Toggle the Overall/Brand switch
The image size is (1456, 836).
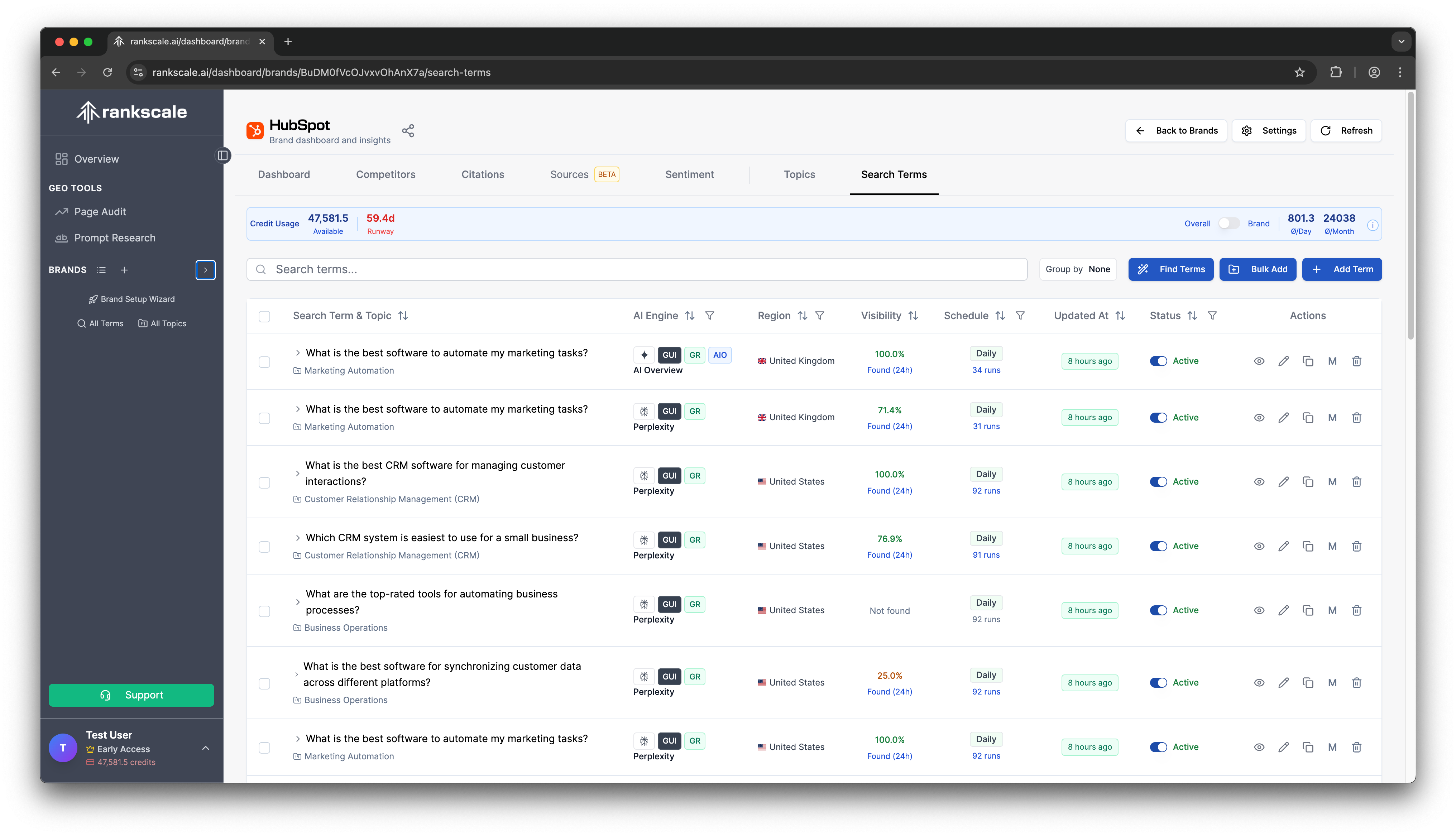click(1228, 224)
